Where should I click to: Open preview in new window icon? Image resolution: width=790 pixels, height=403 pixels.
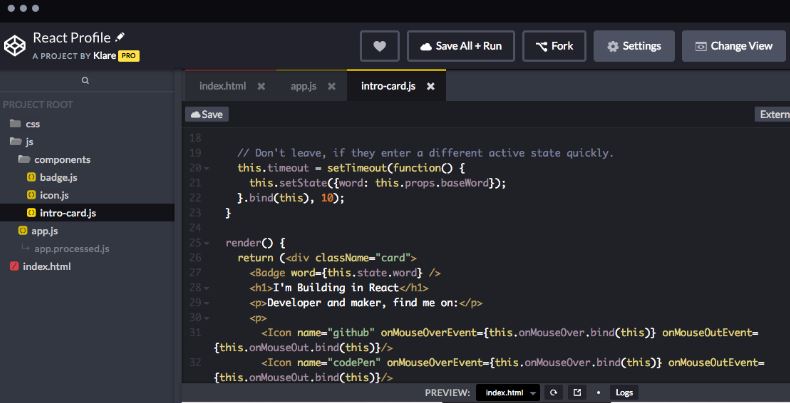(577, 392)
